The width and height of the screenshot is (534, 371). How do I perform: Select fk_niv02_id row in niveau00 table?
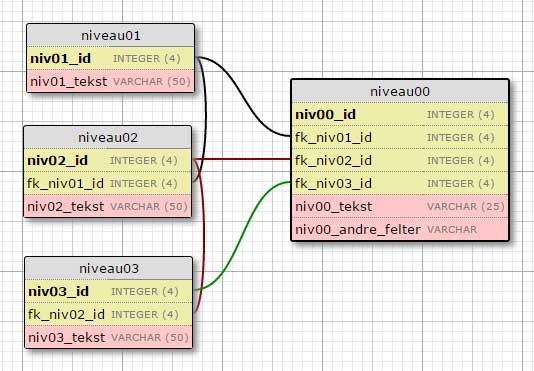click(x=400, y=160)
